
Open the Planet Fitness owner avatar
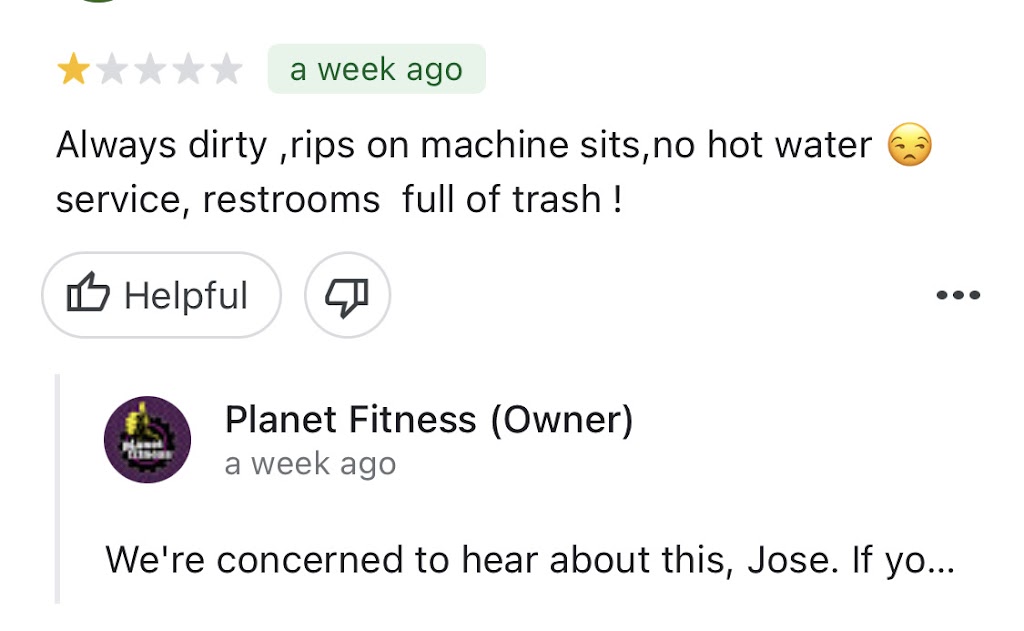tap(147, 439)
